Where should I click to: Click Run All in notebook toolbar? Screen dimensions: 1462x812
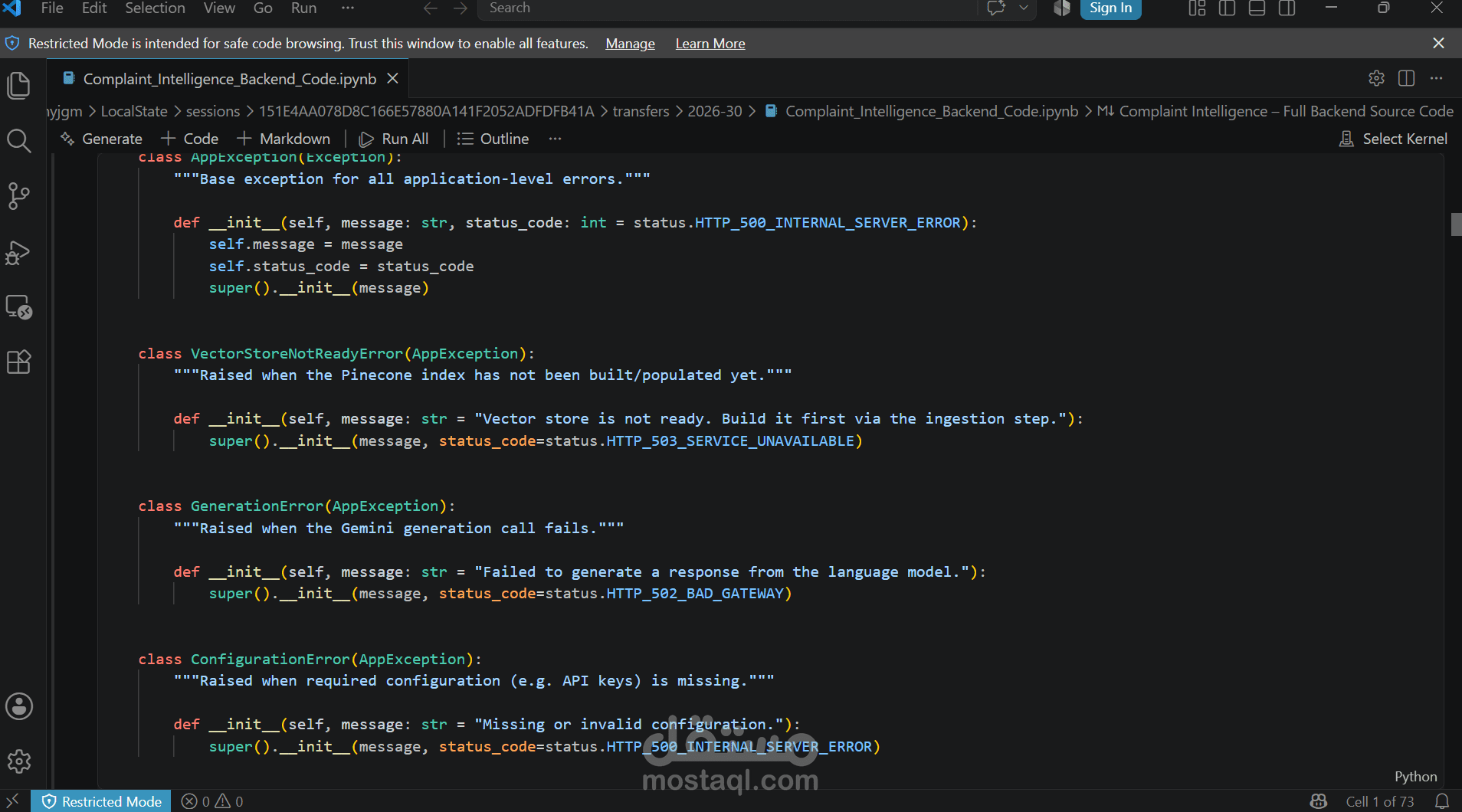(394, 139)
